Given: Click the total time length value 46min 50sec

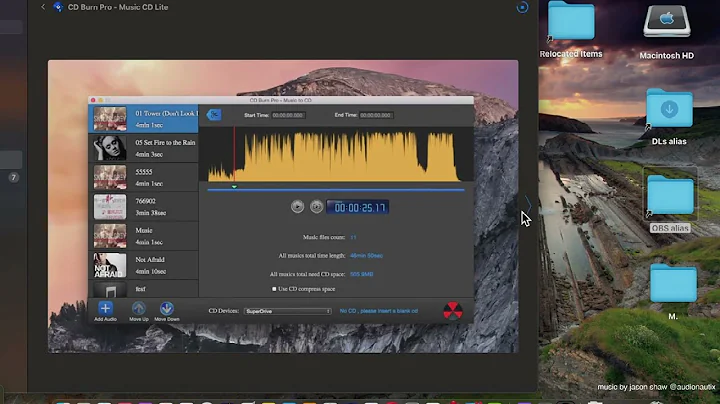Looking at the screenshot, I should point(366,256).
